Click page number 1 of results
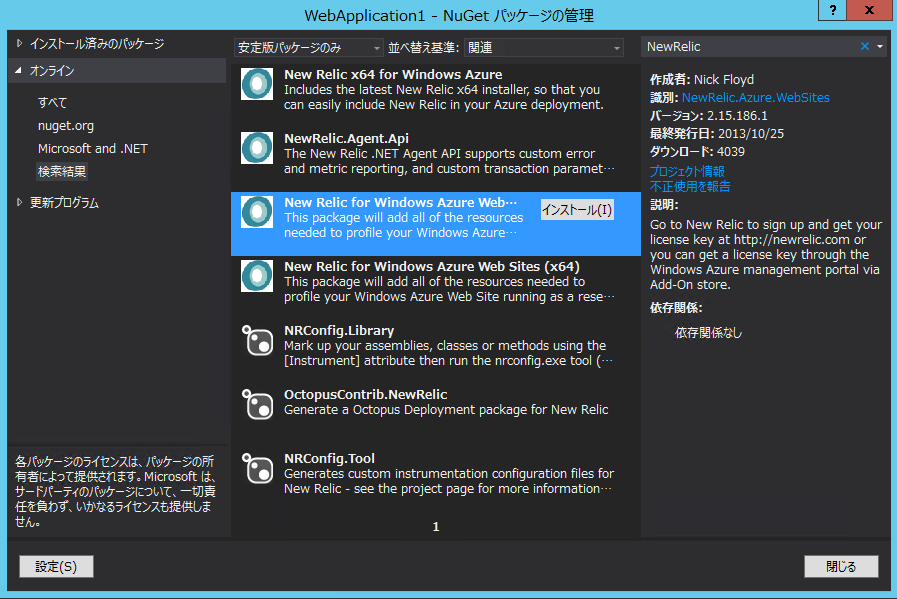The width and height of the screenshot is (897, 599). (436, 526)
